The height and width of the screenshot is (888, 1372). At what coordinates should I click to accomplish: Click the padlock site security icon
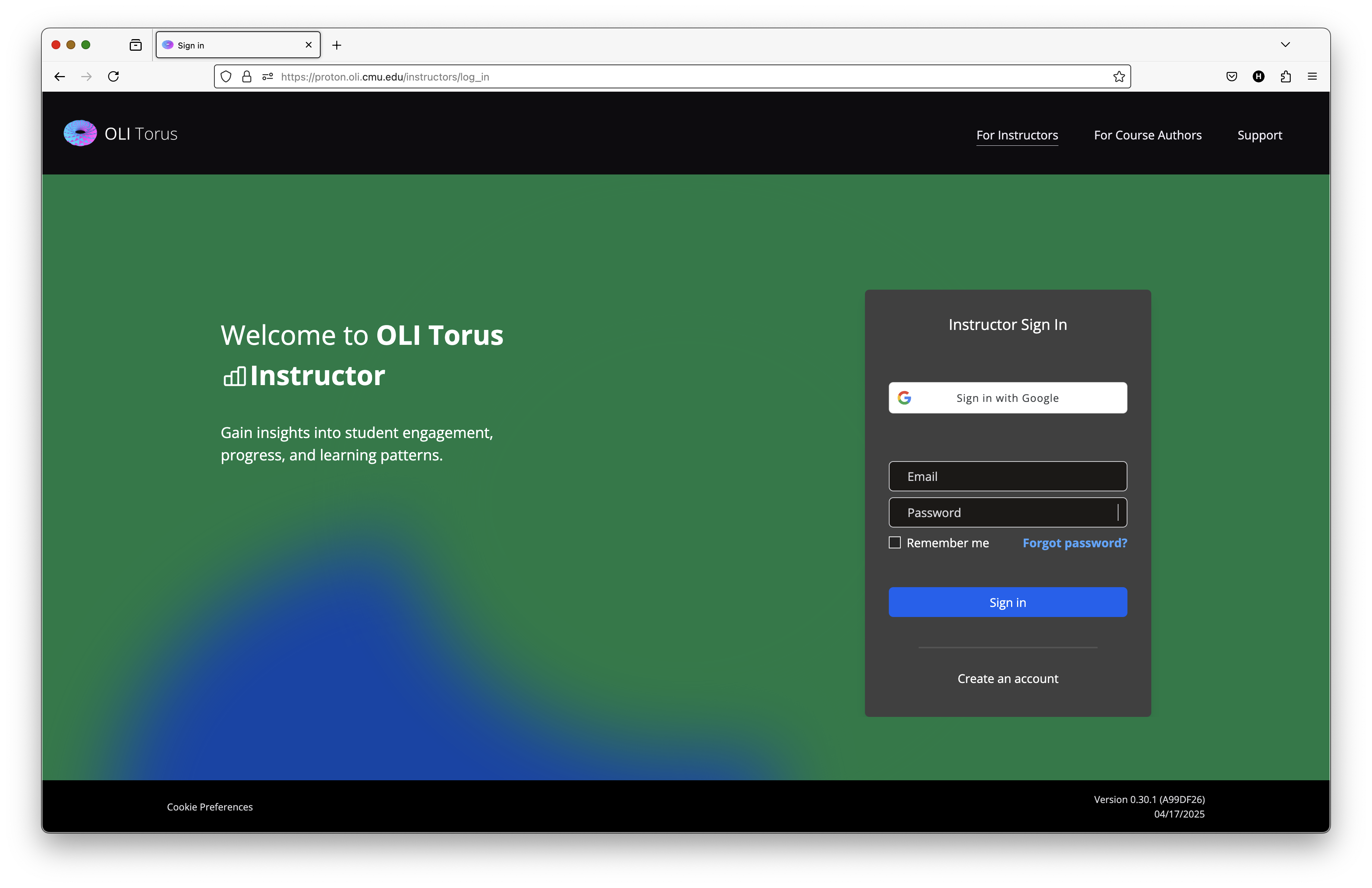click(x=247, y=77)
